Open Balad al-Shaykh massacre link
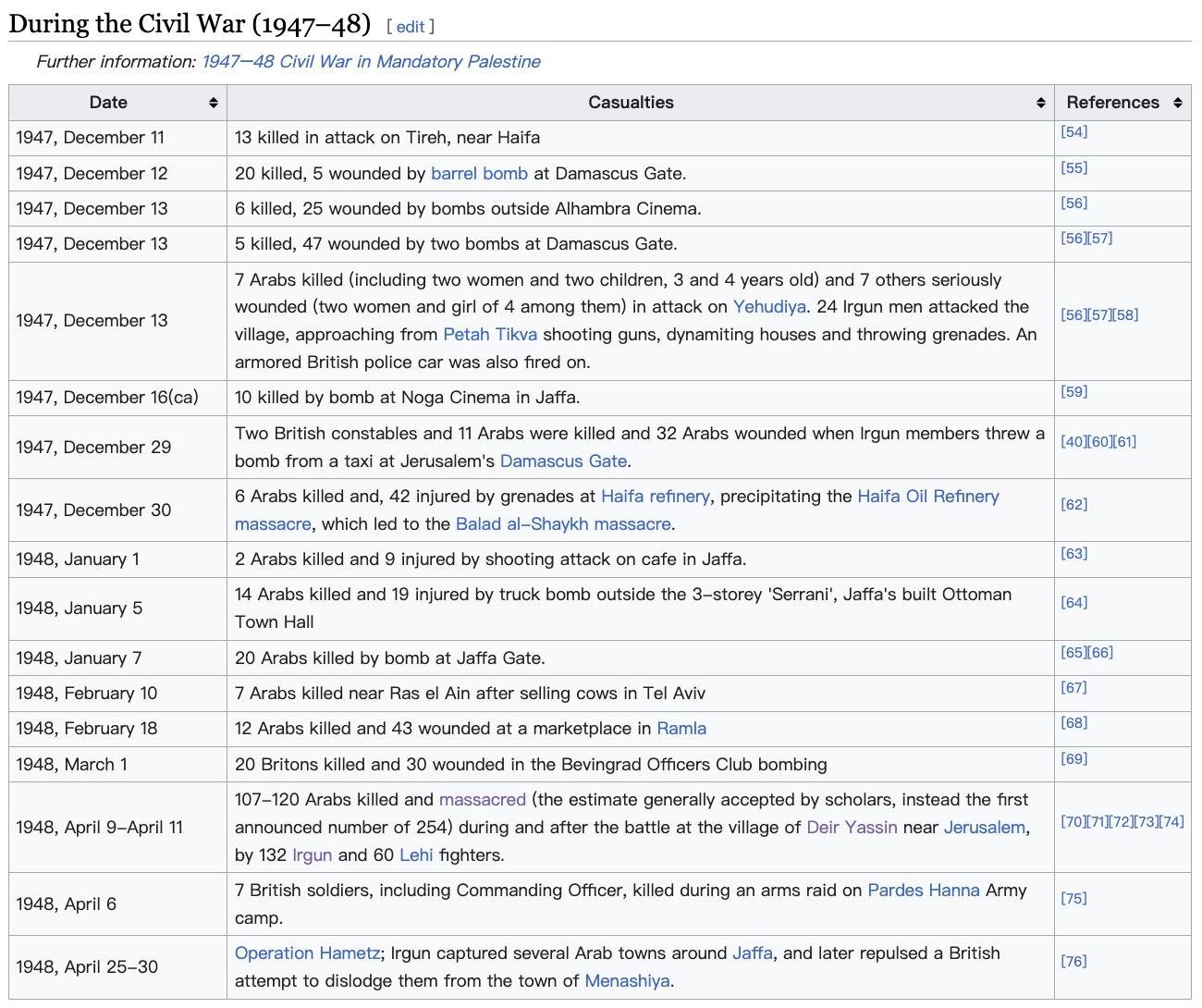 pos(563,523)
